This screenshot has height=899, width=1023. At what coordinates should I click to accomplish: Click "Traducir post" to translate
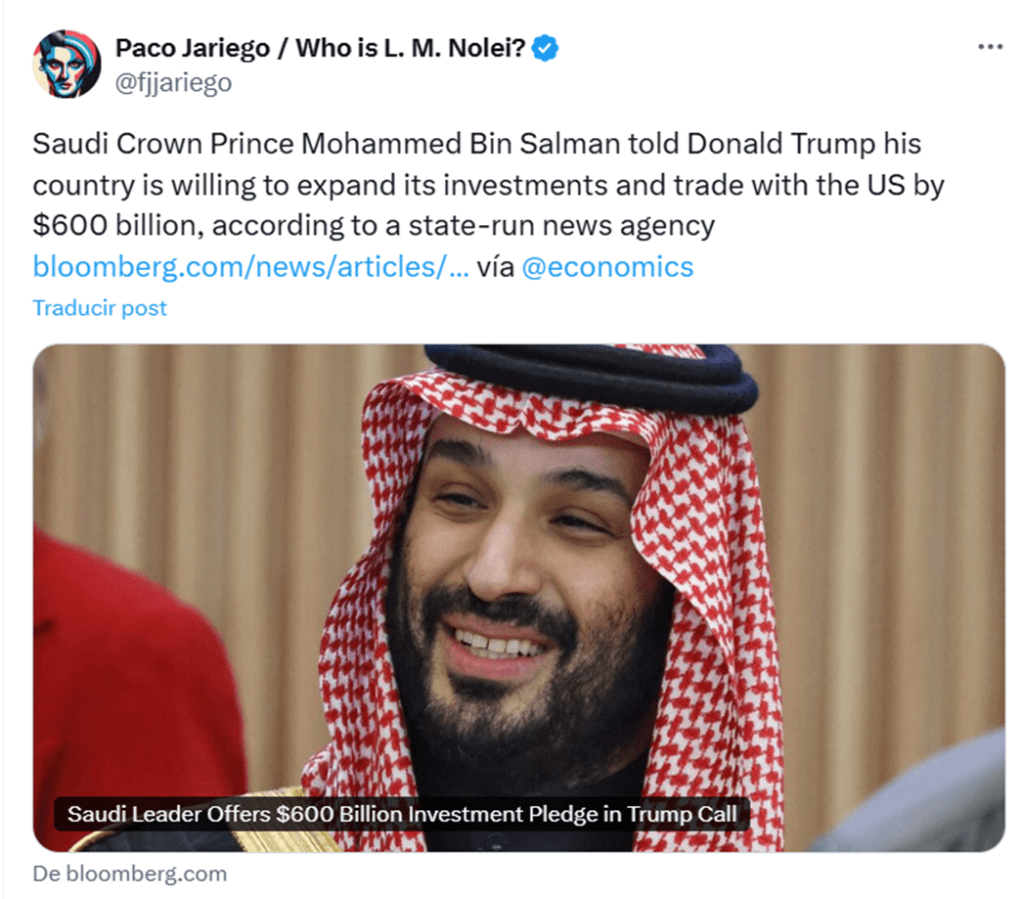coord(100,307)
